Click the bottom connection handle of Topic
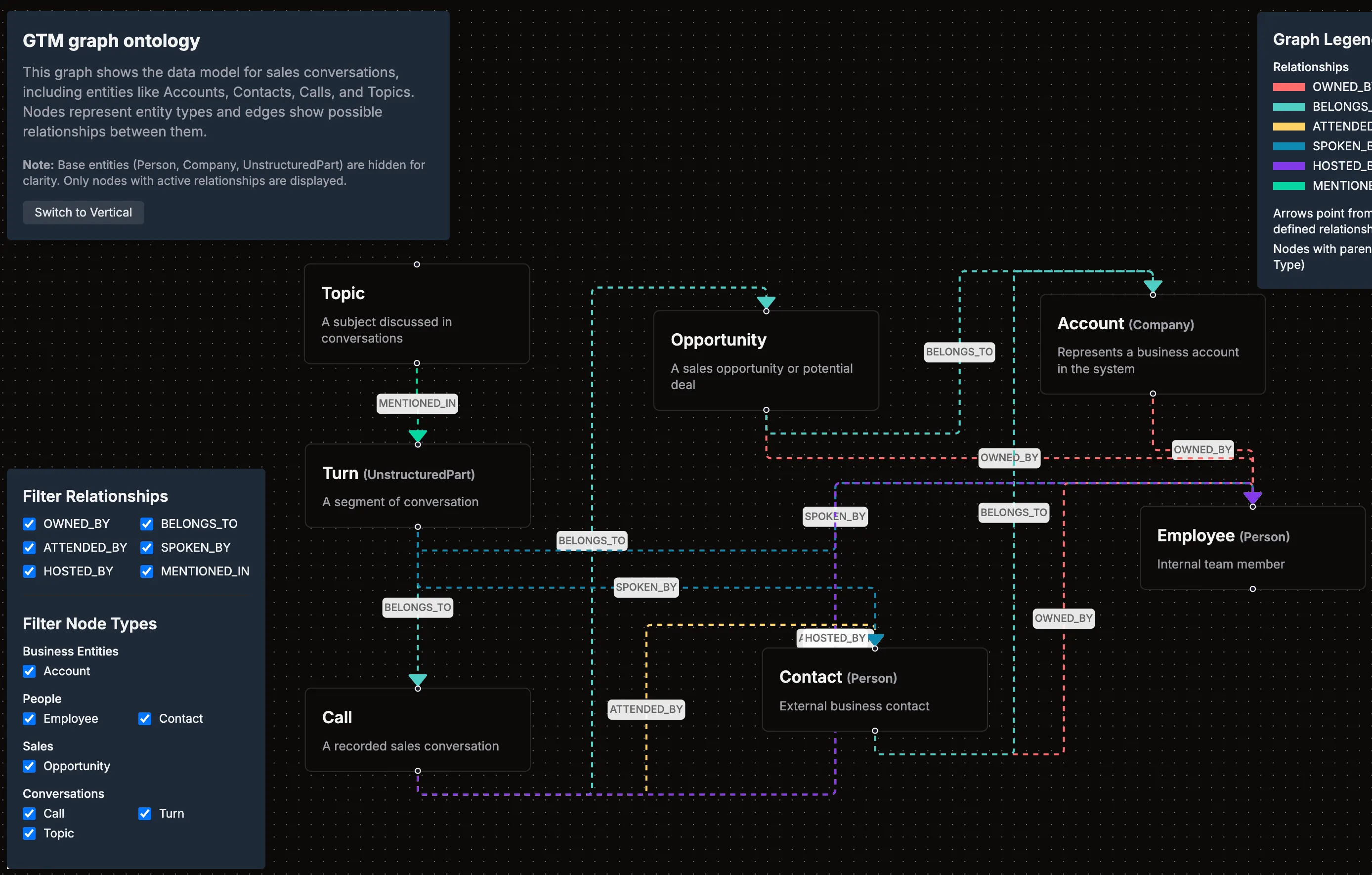This screenshot has height=875, width=1372. [417, 363]
